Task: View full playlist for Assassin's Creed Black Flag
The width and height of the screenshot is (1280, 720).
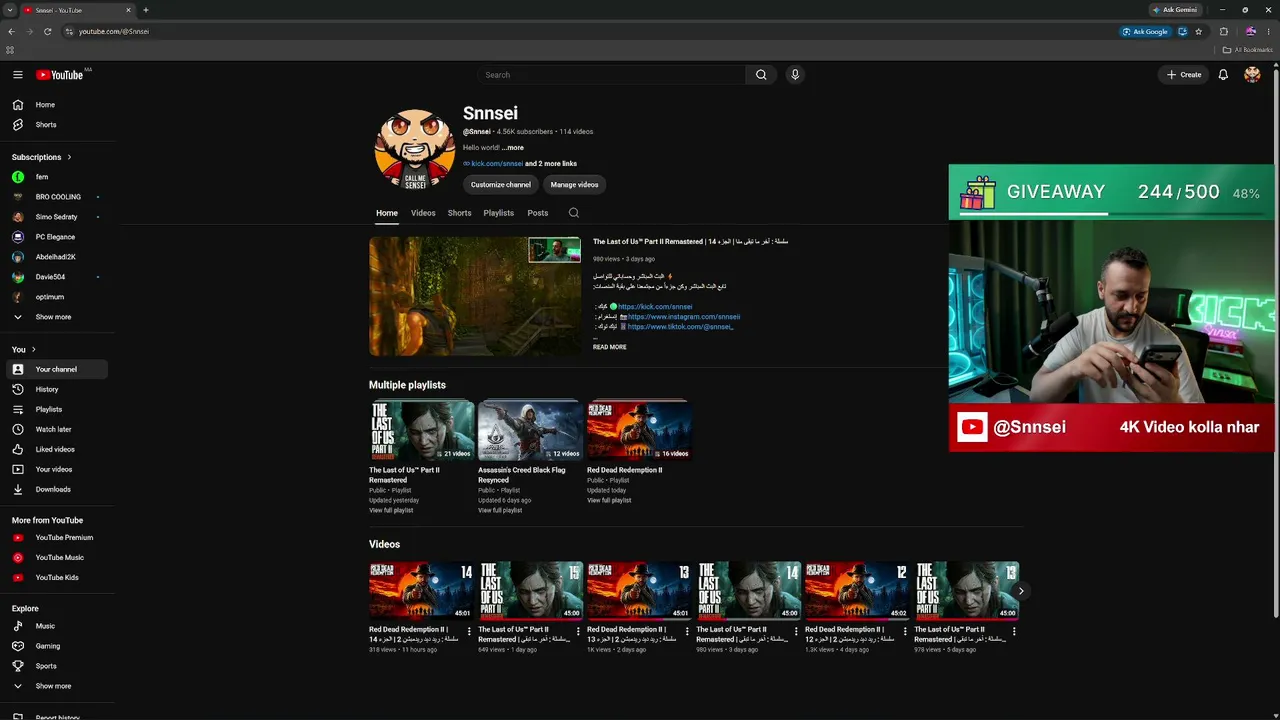Action: click(500, 511)
